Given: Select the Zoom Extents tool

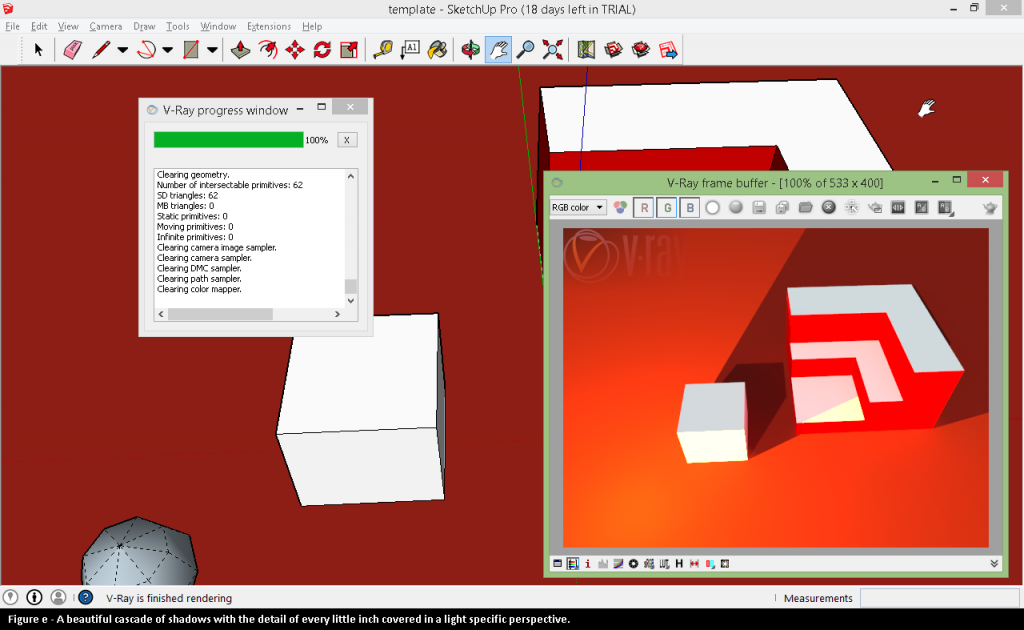Looking at the screenshot, I should [551, 49].
